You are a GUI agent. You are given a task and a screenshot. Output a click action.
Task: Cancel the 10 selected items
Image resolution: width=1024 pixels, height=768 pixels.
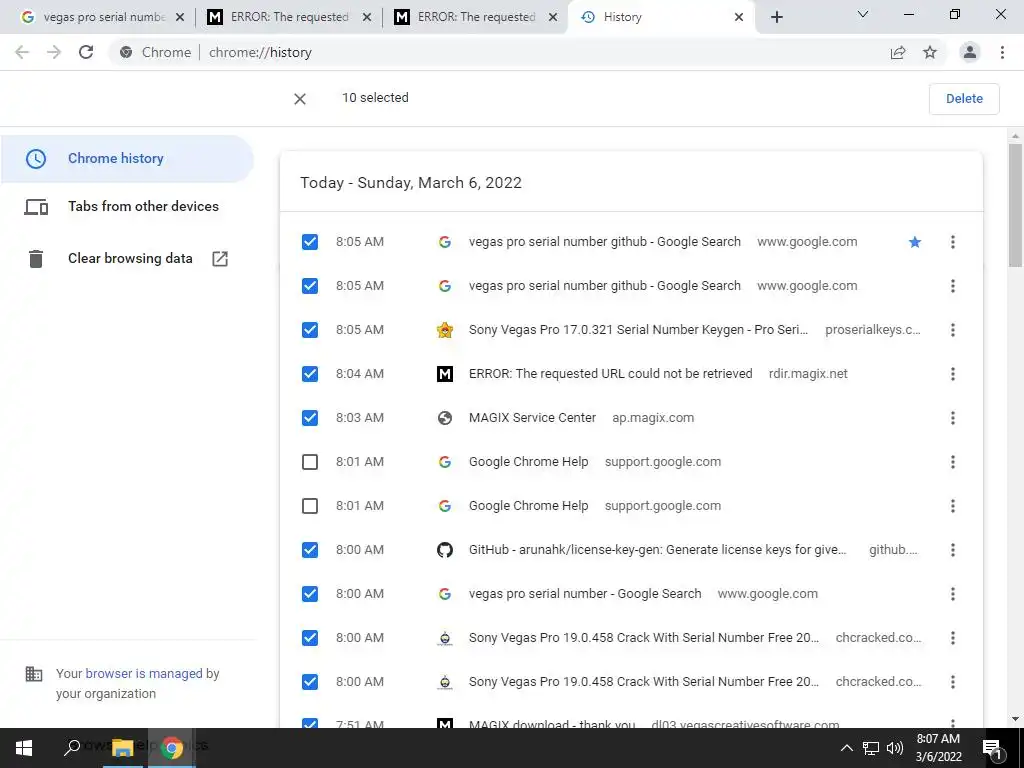300,99
